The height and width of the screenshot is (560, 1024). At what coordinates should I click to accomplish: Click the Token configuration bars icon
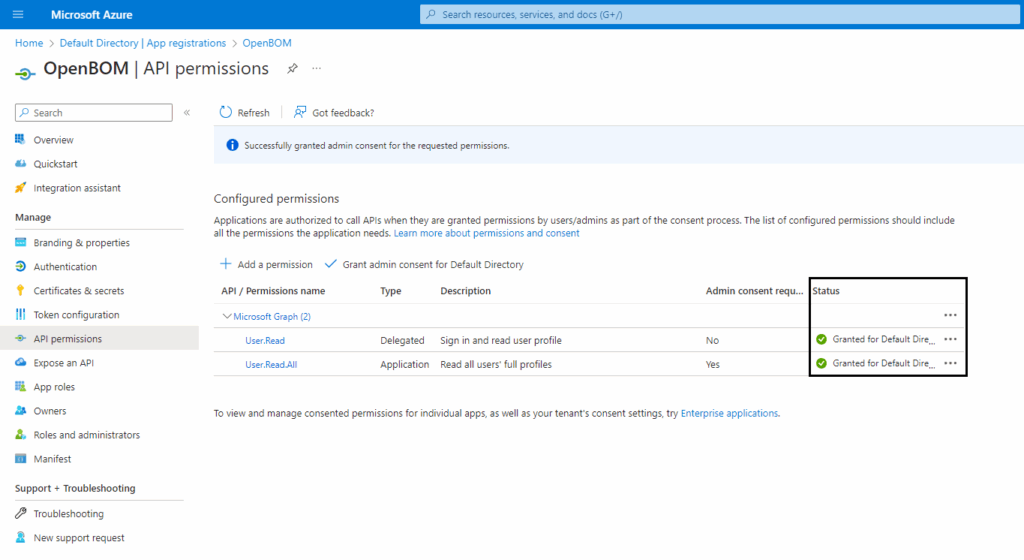click(20, 315)
